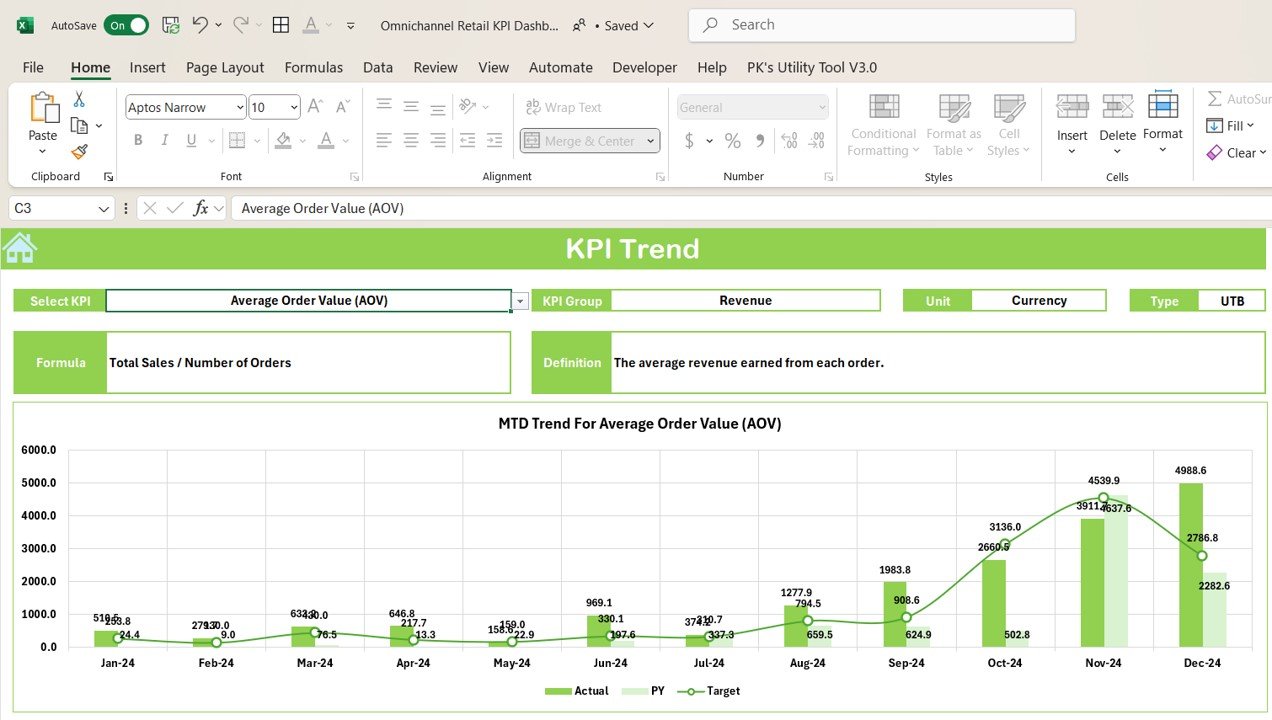
Task: Click the Decrease Decimal icon
Action: point(817,141)
